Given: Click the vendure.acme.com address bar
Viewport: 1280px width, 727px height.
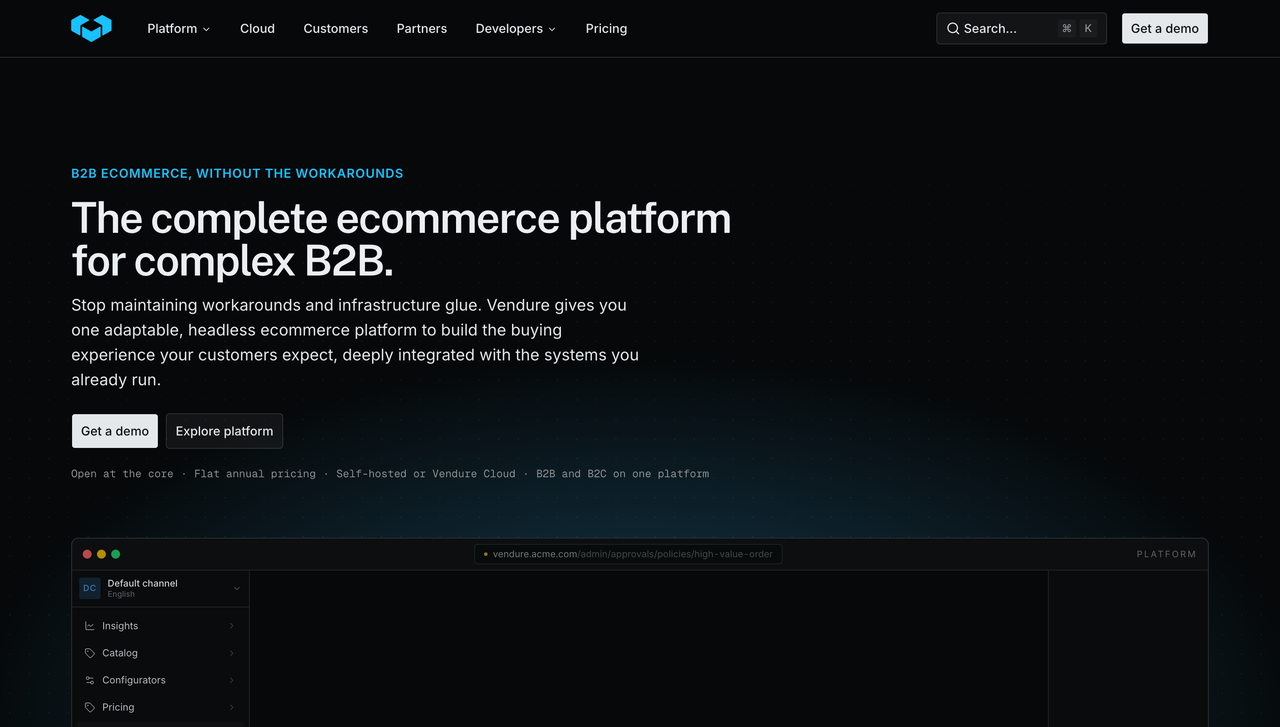Looking at the screenshot, I should pyautogui.click(x=628, y=554).
